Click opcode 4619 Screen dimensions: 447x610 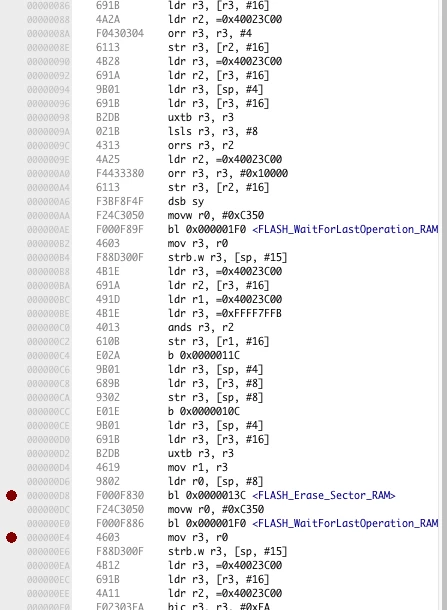point(108,468)
